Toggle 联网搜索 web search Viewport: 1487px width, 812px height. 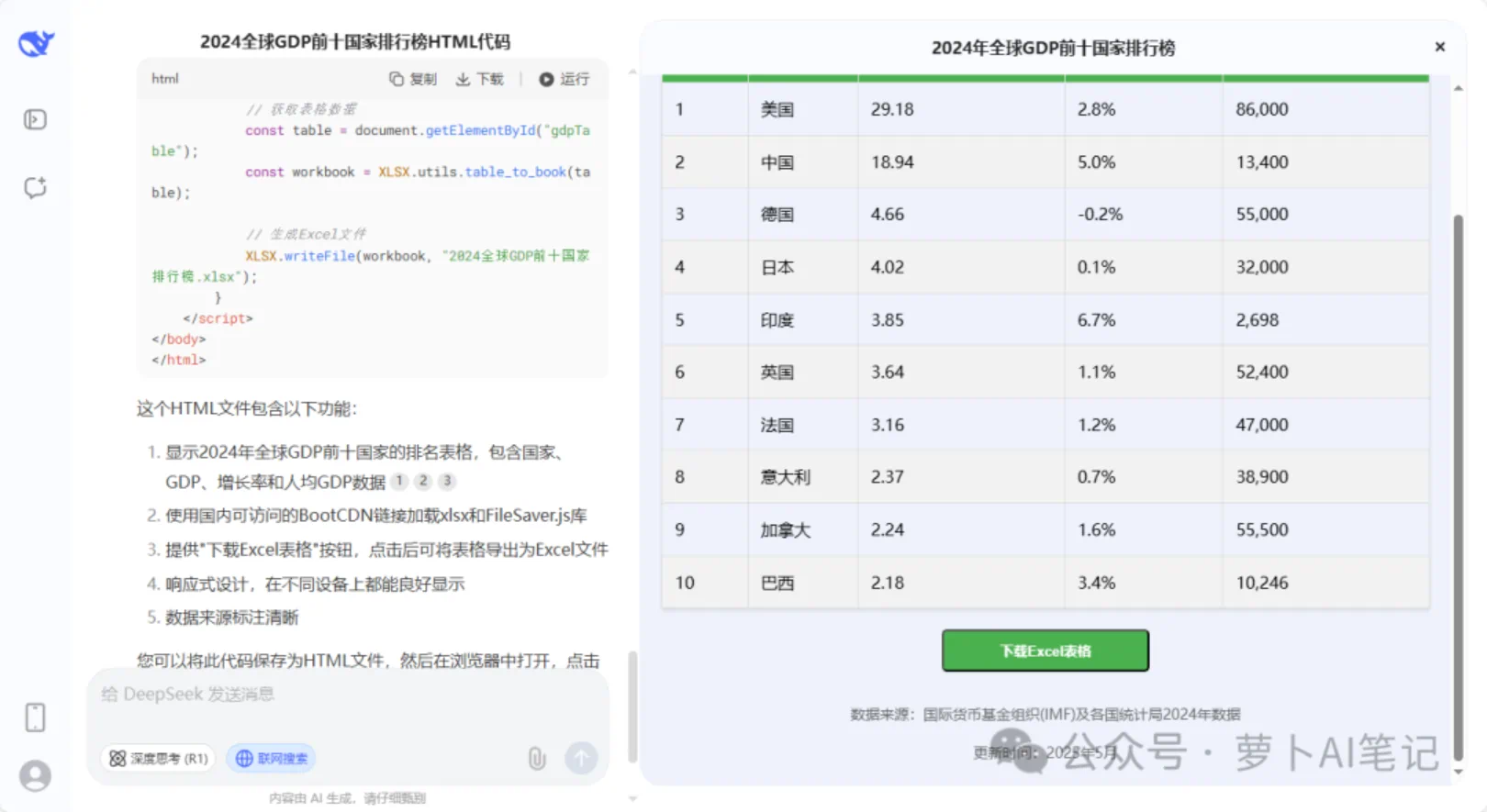271,759
